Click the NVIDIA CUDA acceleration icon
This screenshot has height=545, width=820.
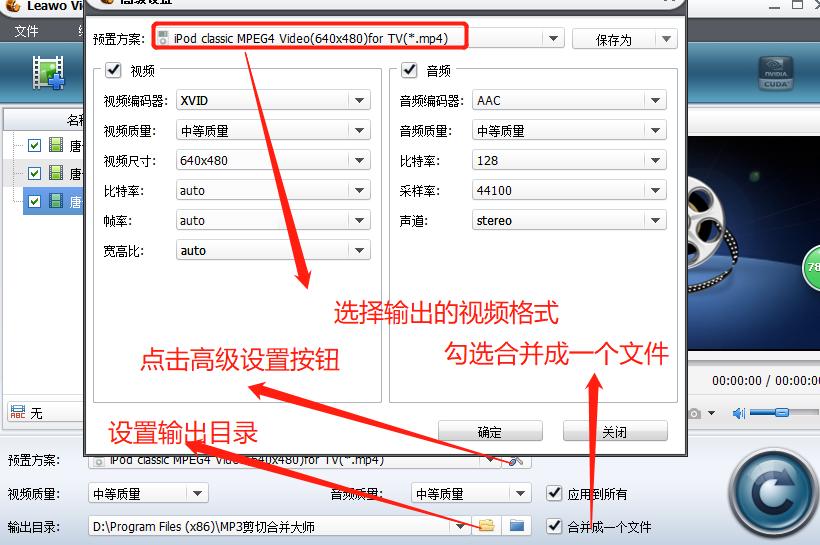[x=776, y=74]
